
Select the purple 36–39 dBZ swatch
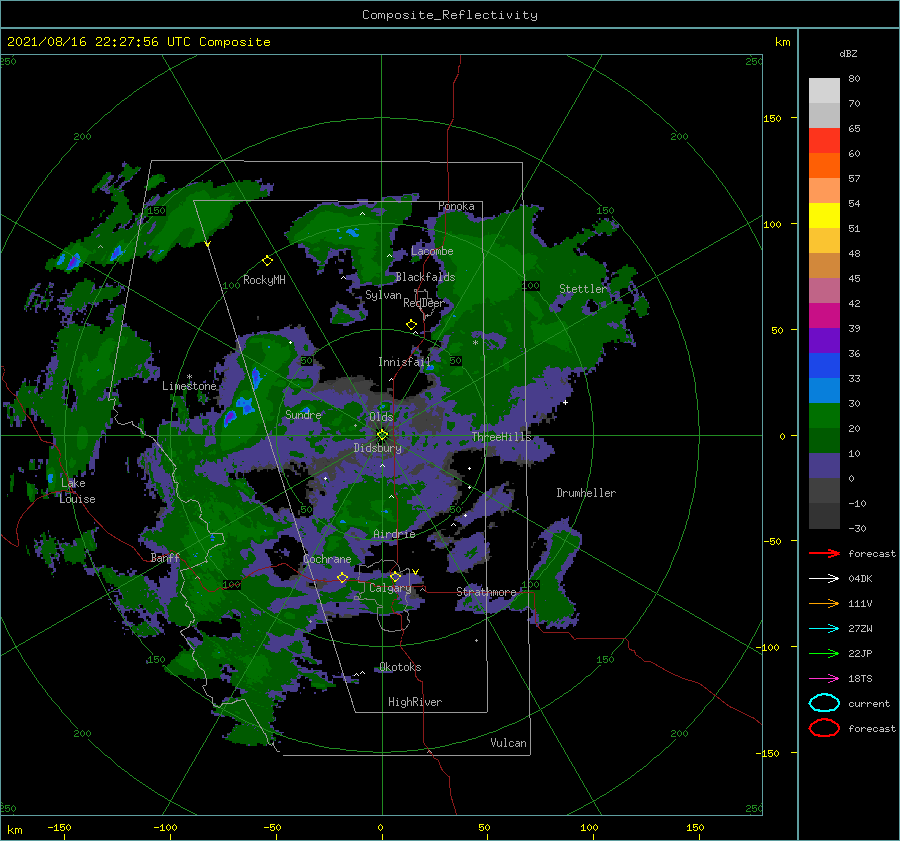point(824,341)
